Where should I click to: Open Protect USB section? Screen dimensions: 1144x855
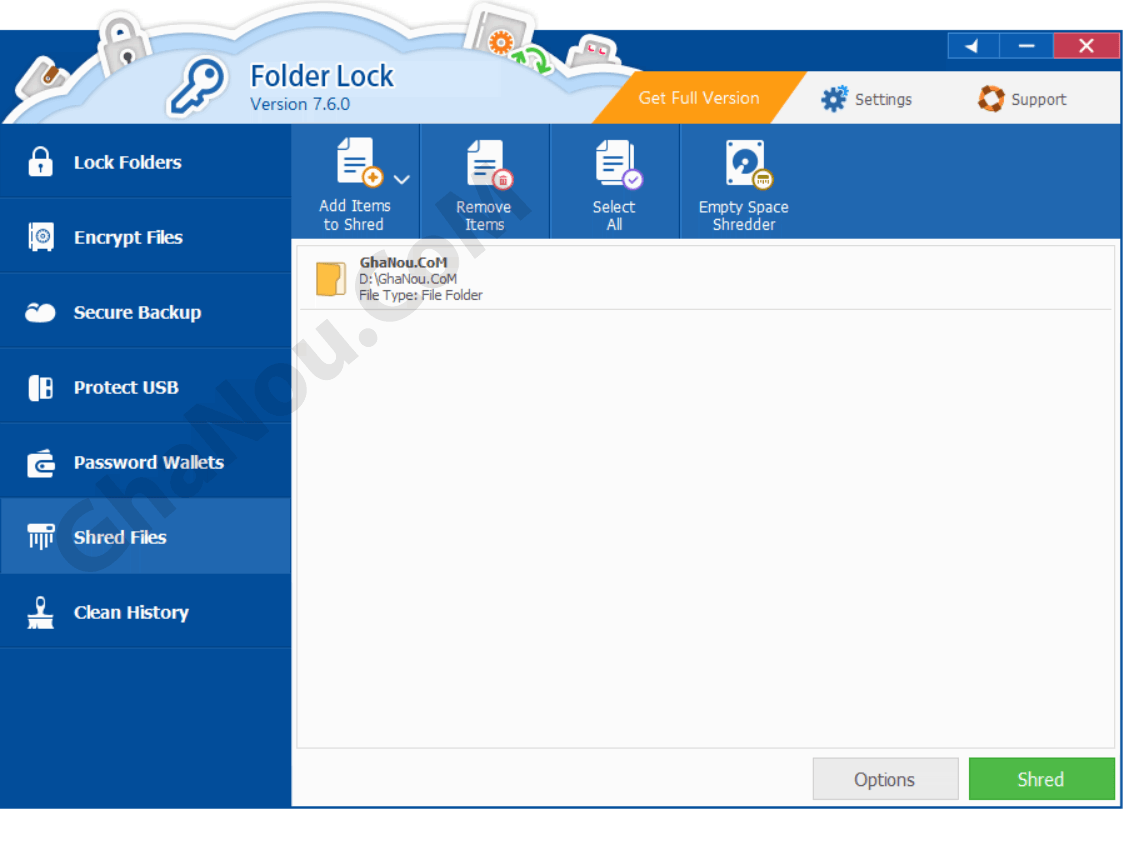click(146, 387)
